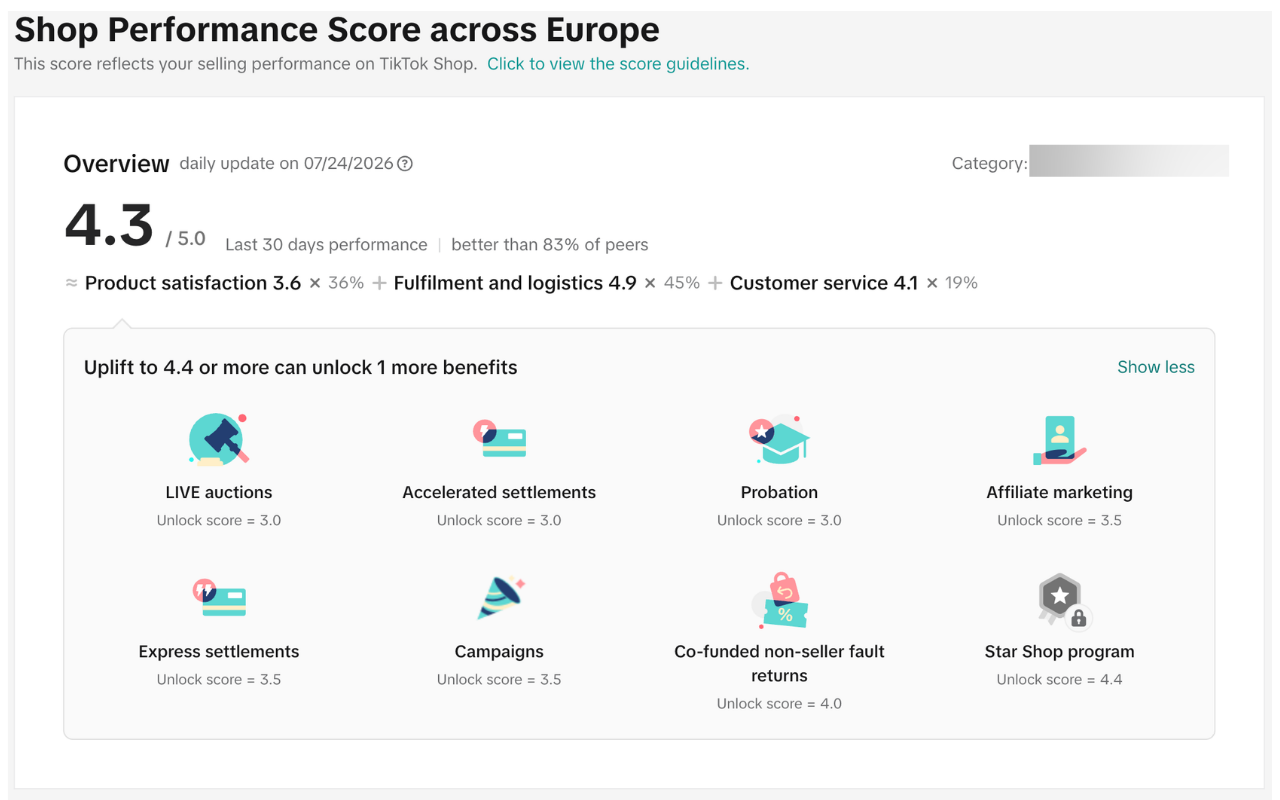
Task: Click "Unlock score = 3.0" under LIVE auctions
Action: click(x=219, y=520)
